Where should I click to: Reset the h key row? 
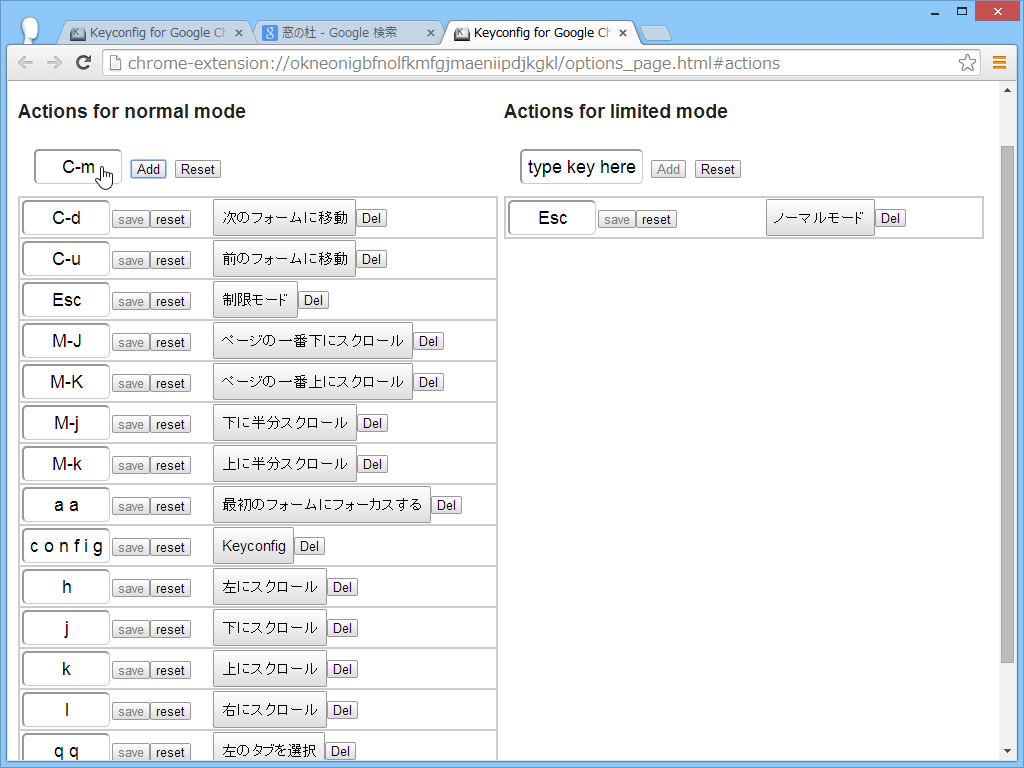click(170, 588)
